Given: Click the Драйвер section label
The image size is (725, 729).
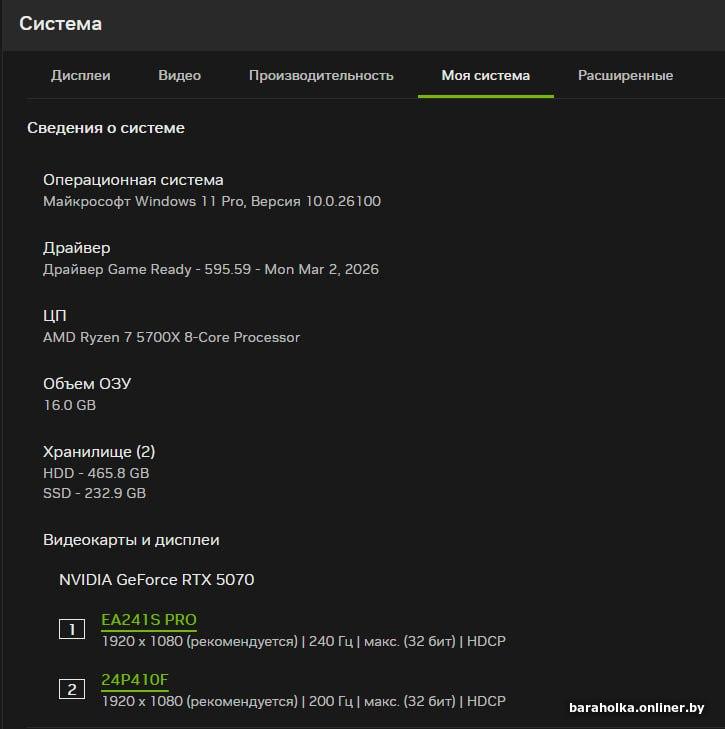Looking at the screenshot, I should coord(77,248).
